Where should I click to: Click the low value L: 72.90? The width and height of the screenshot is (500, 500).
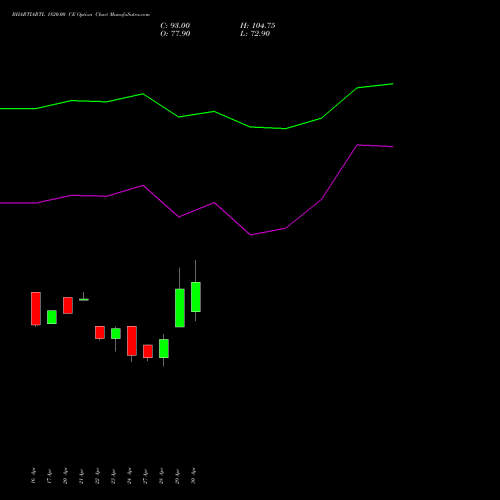(255, 34)
